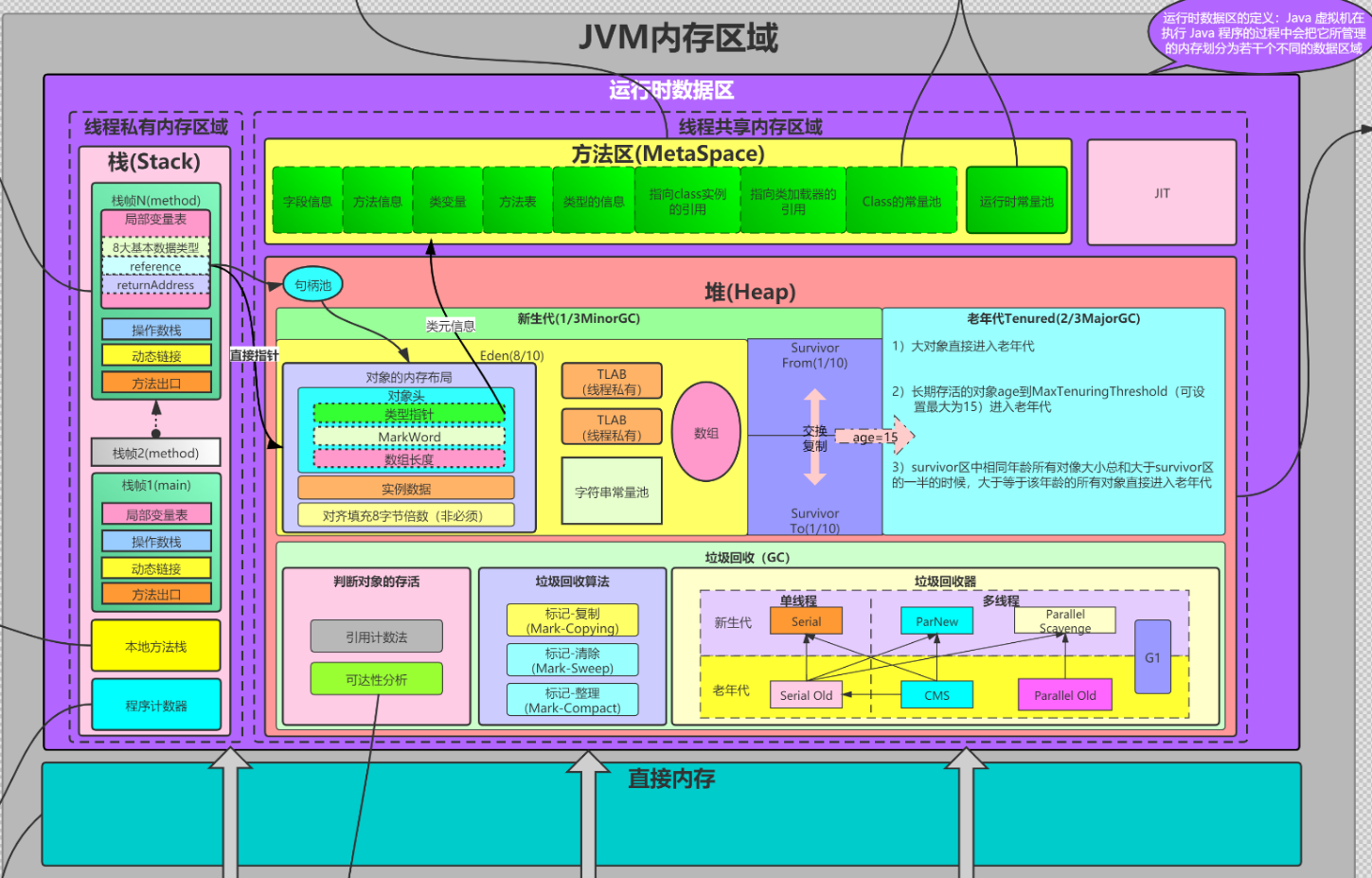The width and height of the screenshot is (1372, 878).
Task: Select the 本地方法栈 yellow box
Action: (156, 646)
